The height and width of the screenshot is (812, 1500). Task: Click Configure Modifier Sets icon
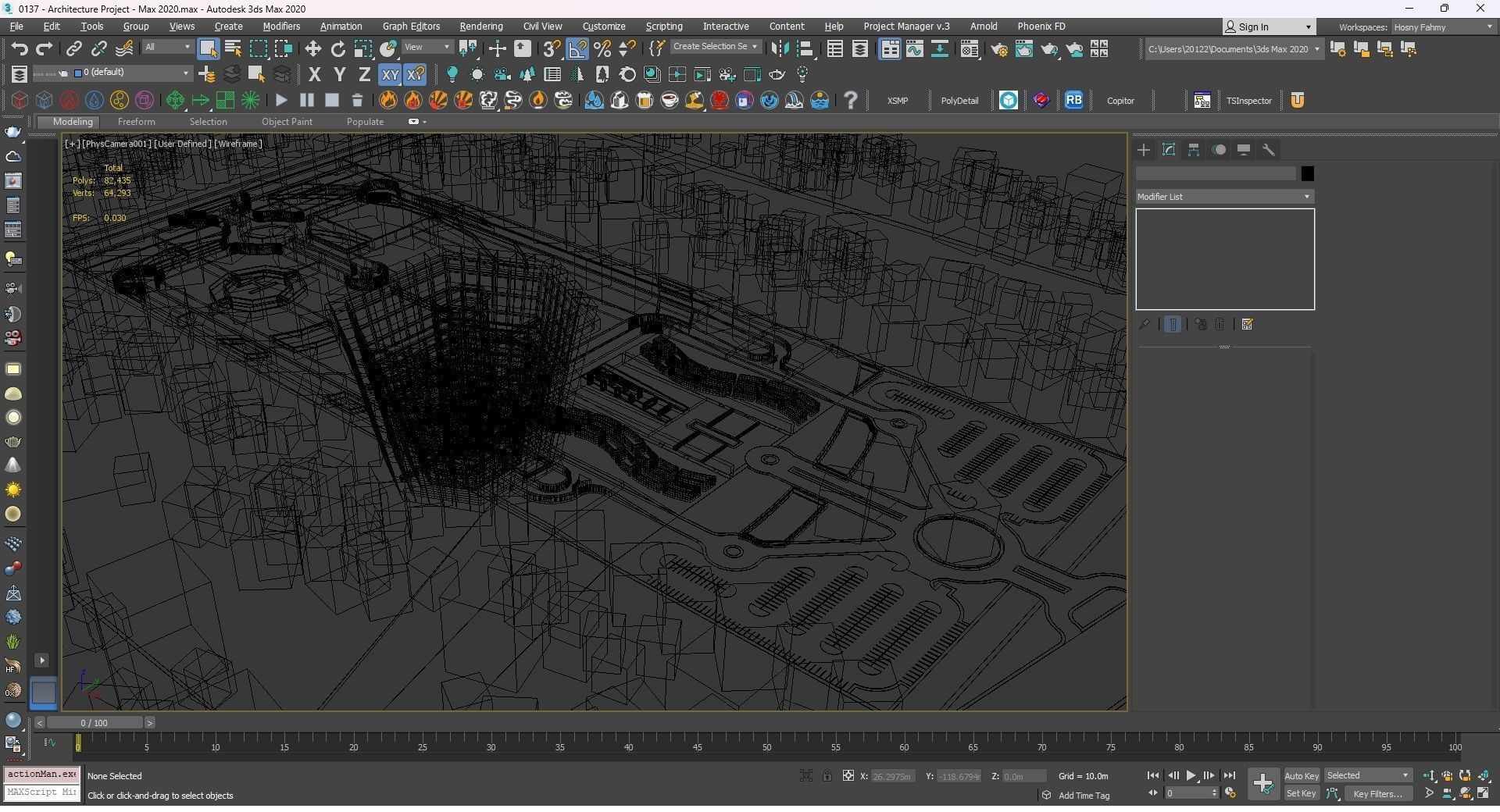pyautogui.click(x=1247, y=325)
